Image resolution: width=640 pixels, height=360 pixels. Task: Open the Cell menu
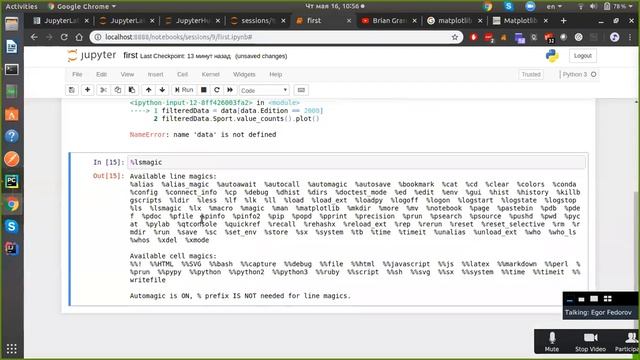click(182, 74)
